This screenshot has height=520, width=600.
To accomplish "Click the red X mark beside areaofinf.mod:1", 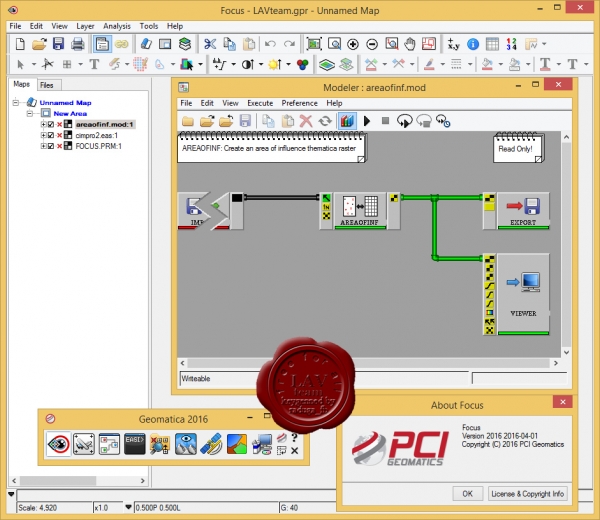I will click(59, 124).
